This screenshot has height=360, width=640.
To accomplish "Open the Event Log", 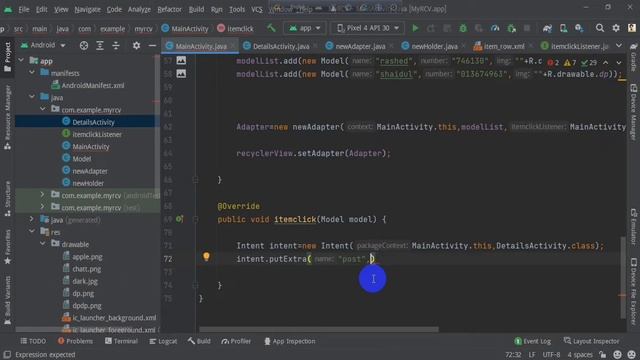I will point(533,341).
